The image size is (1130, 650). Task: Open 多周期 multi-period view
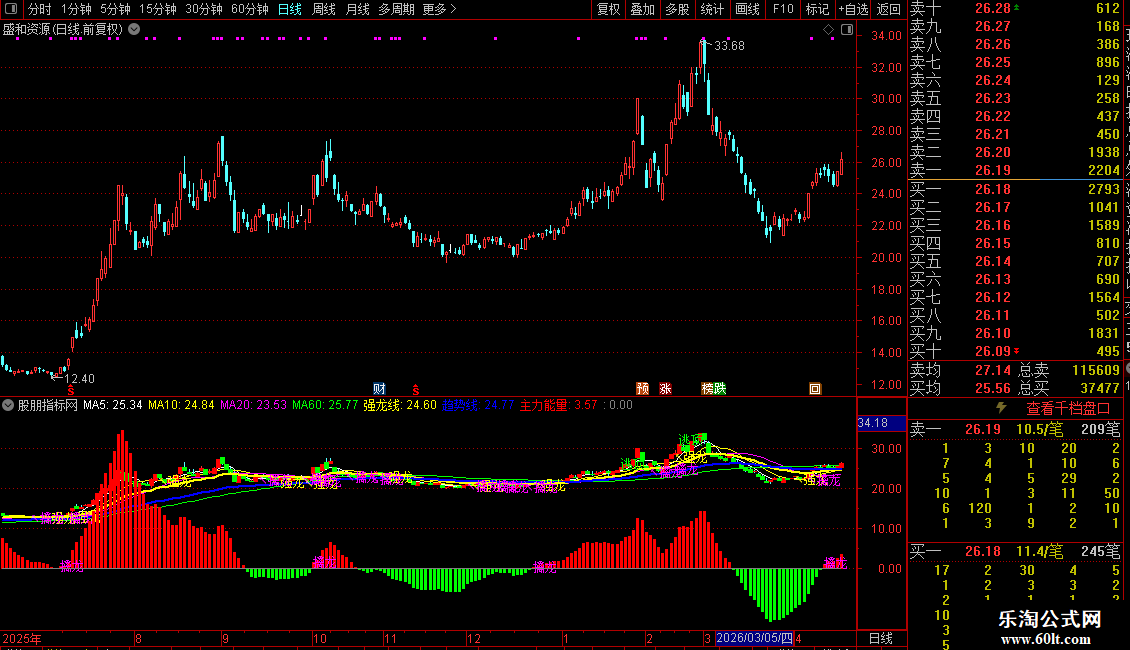(396, 9)
